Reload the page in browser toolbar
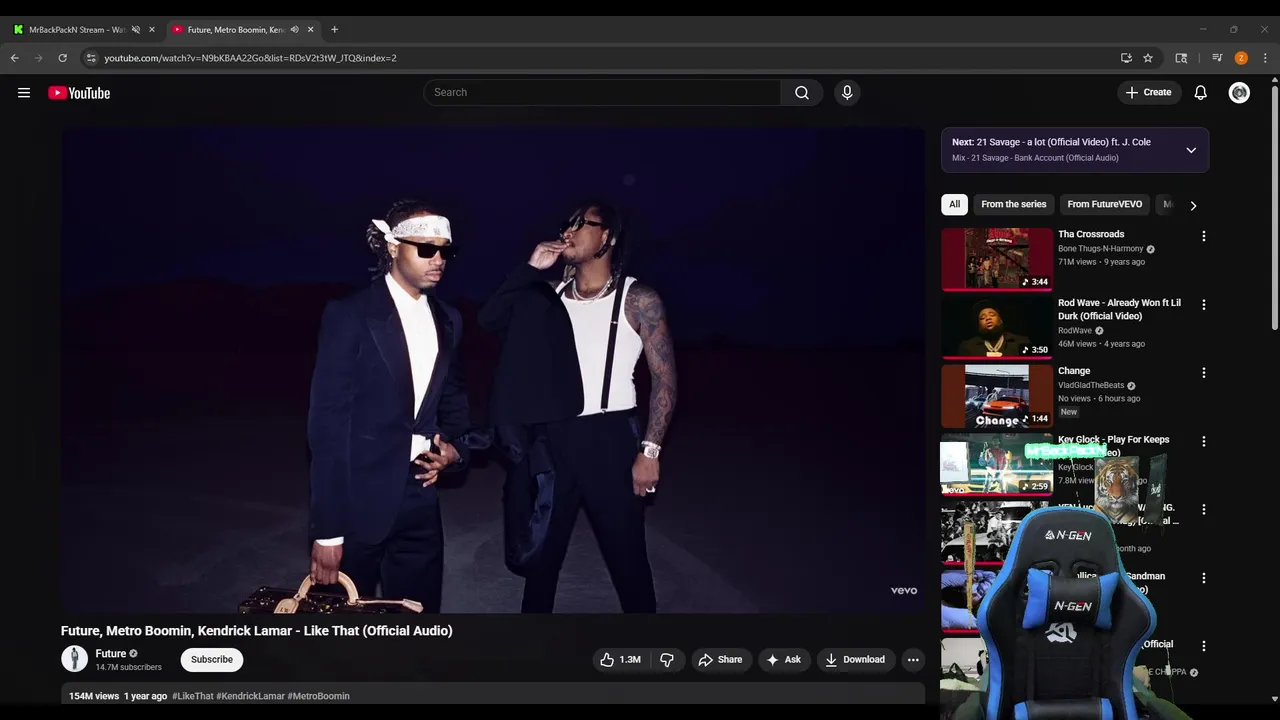This screenshot has height=720, width=1280. [62, 58]
